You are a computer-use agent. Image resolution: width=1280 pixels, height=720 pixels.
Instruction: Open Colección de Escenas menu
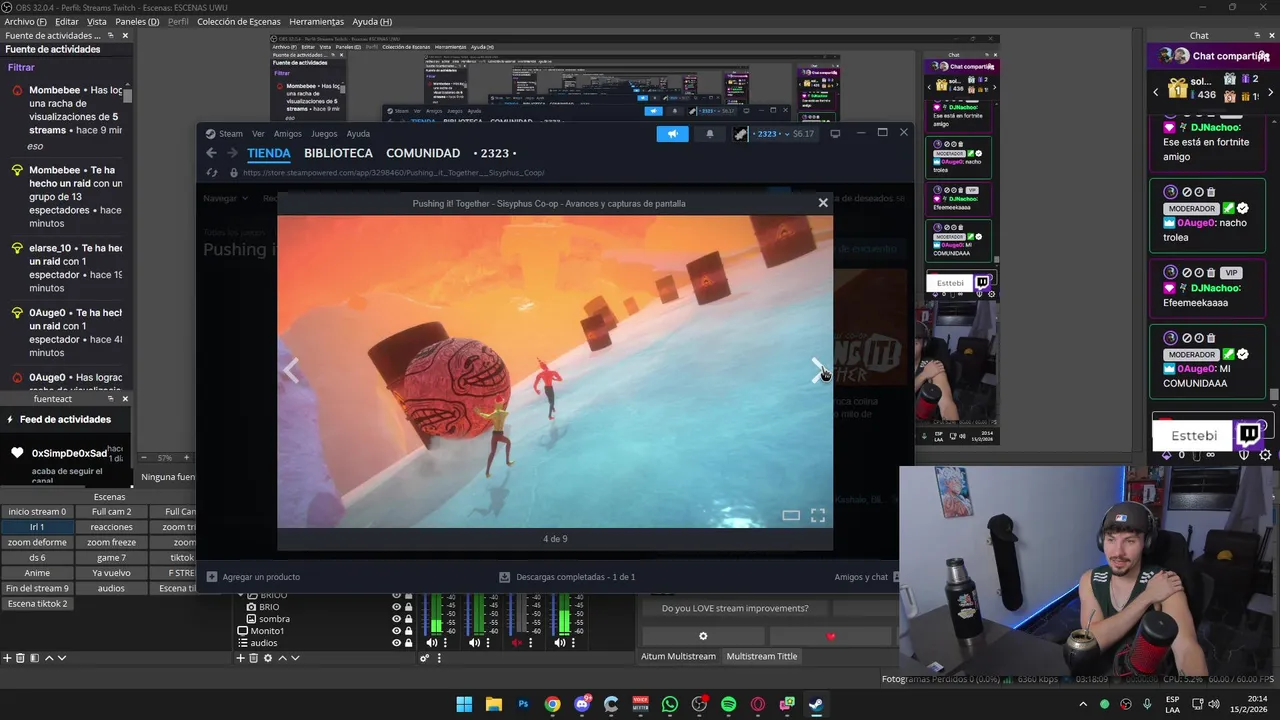pyautogui.click(x=238, y=21)
